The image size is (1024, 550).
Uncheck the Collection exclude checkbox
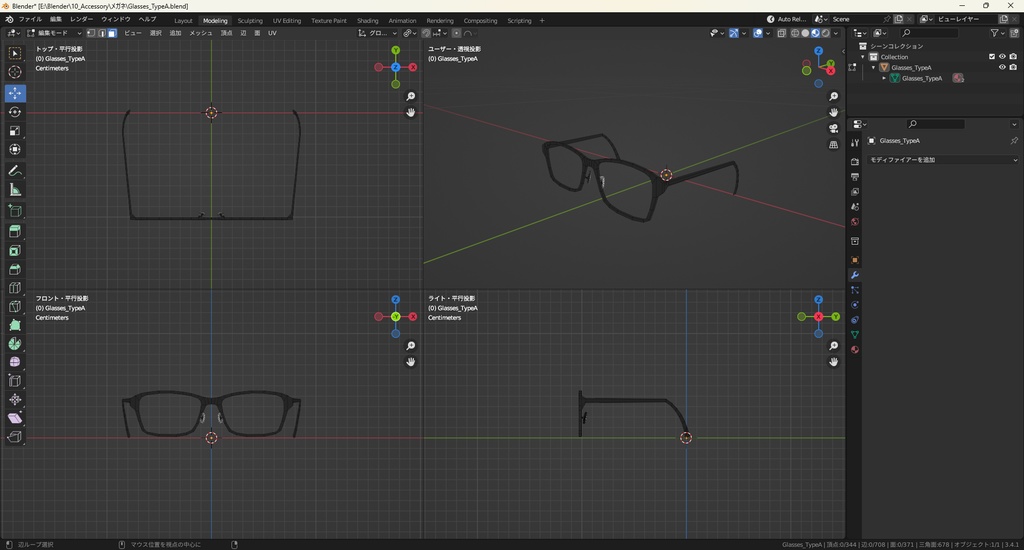tap(992, 57)
